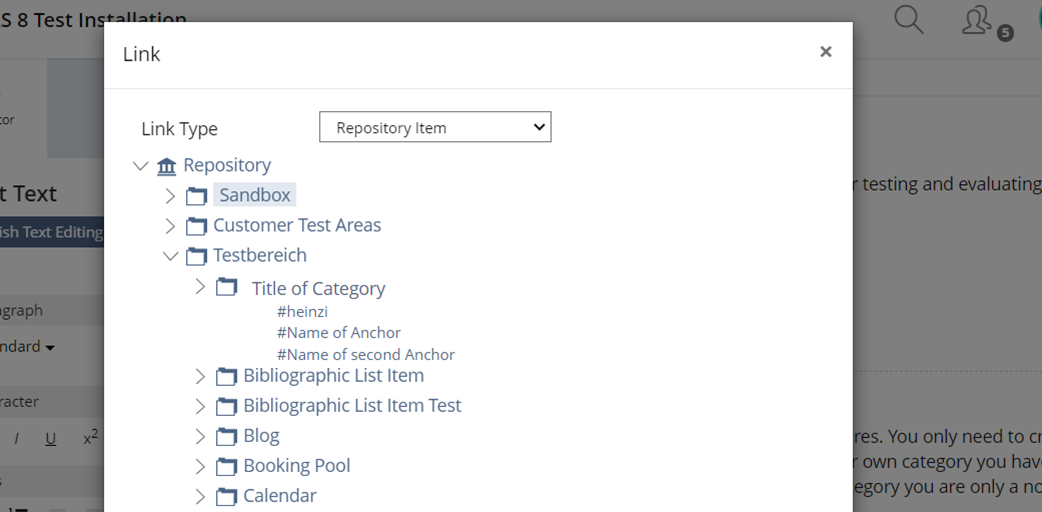Collapse the Testbereich folder
The image size is (1042, 512).
(x=170, y=256)
